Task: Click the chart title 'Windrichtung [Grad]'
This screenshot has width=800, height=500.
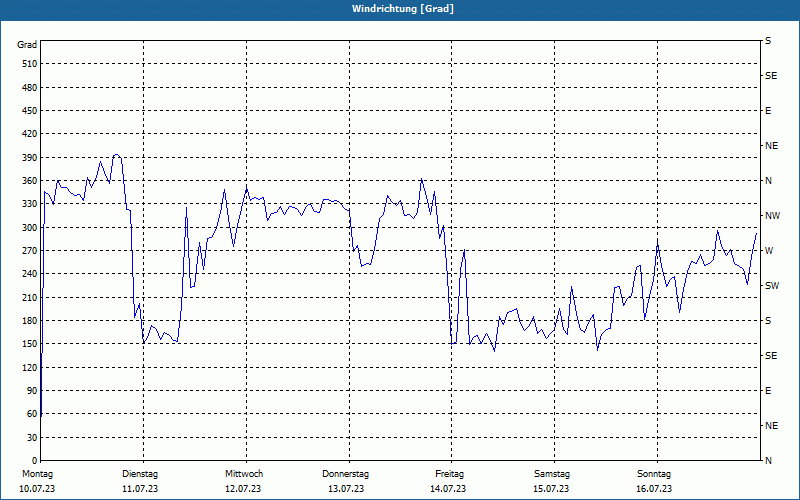Action: point(403,9)
